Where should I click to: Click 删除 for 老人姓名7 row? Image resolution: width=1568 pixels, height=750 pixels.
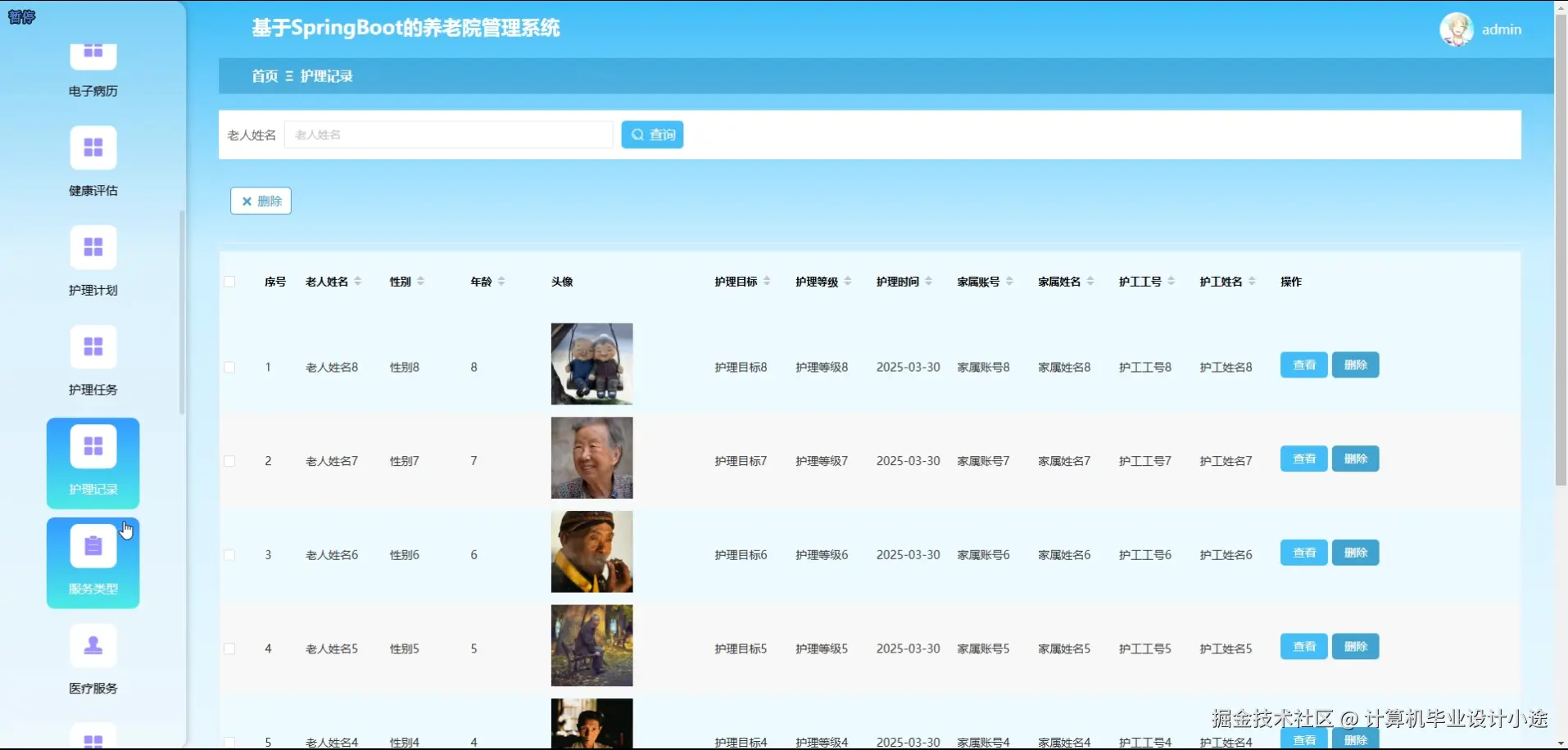click(x=1356, y=459)
